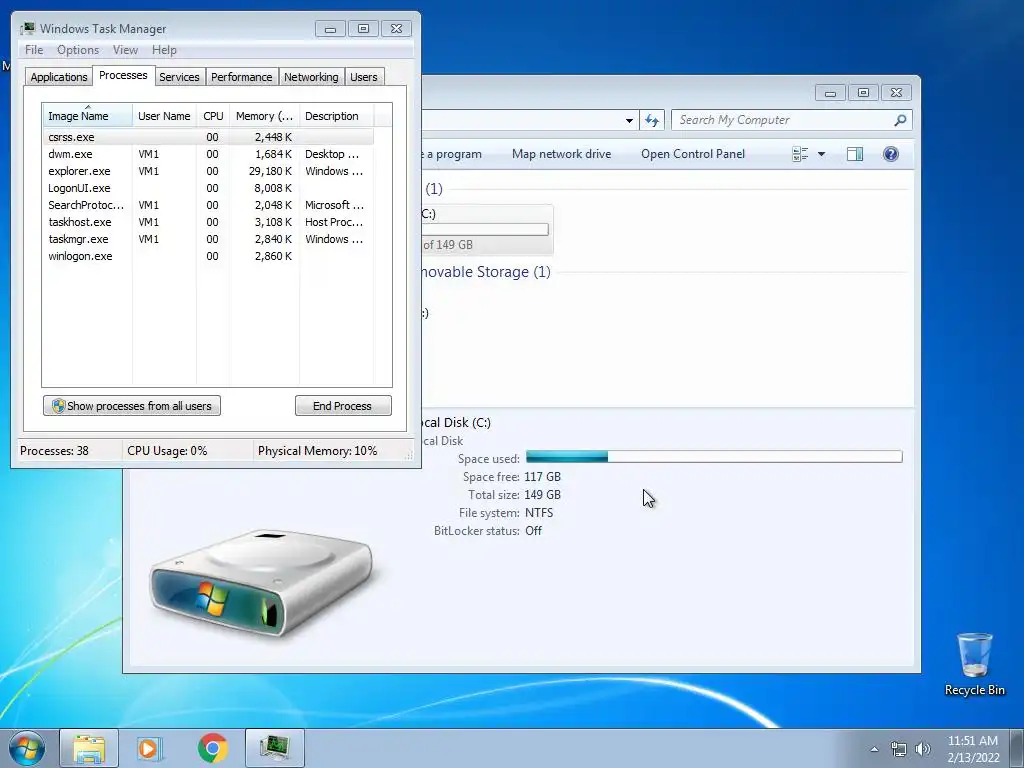Open the Recycle Bin on the desktop
The width and height of the screenshot is (1024, 768).
pos(974,664)
